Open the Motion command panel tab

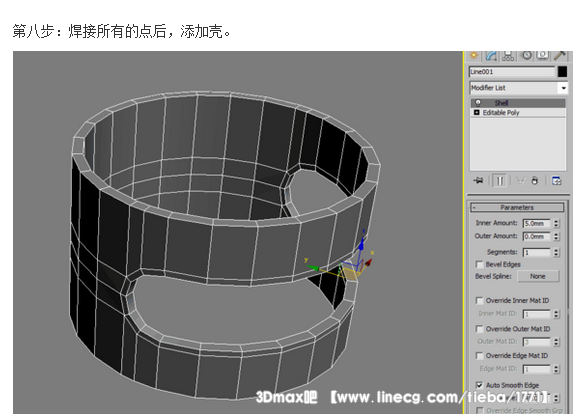[527, 55]
